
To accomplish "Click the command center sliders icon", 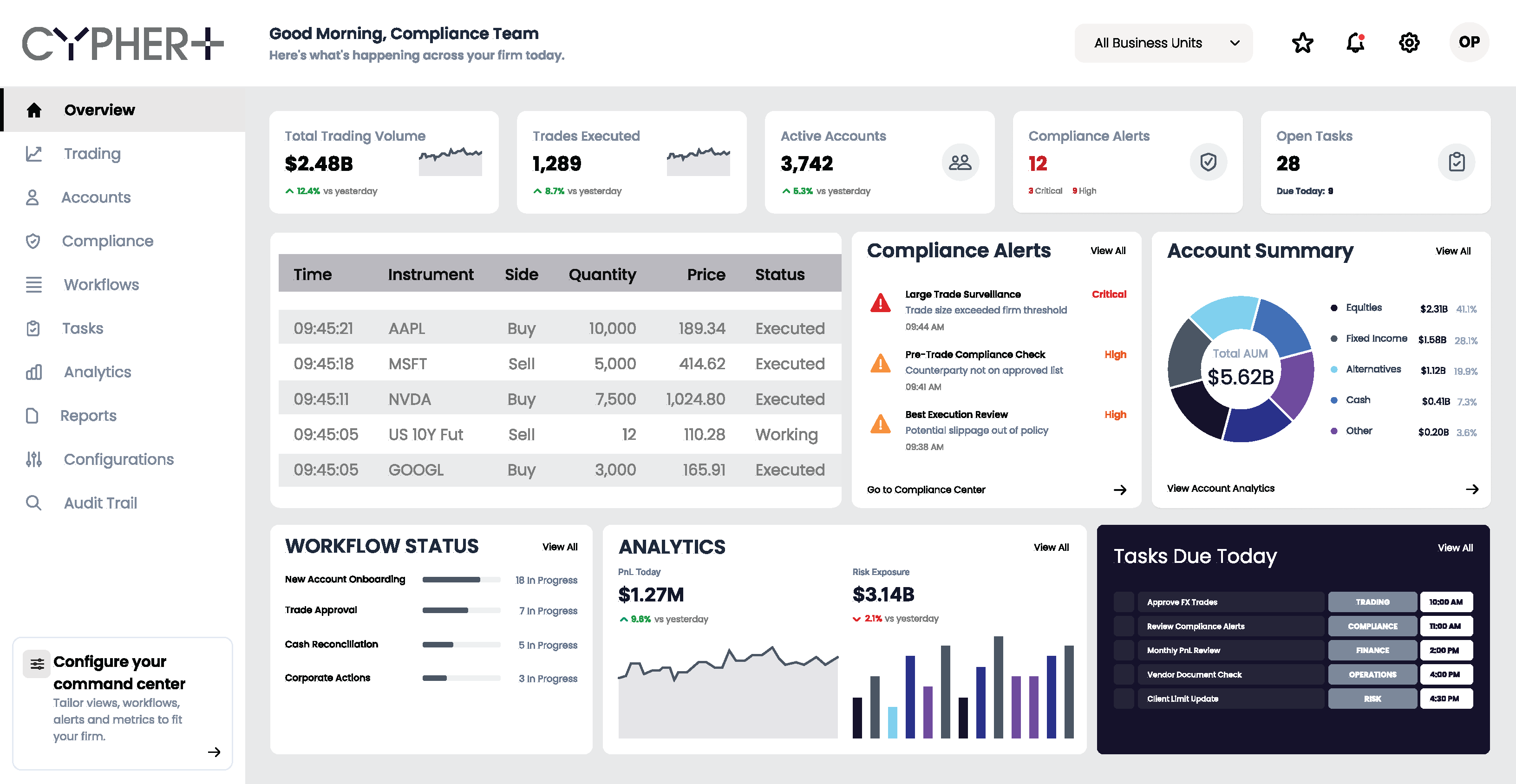I will coord(37,664).
